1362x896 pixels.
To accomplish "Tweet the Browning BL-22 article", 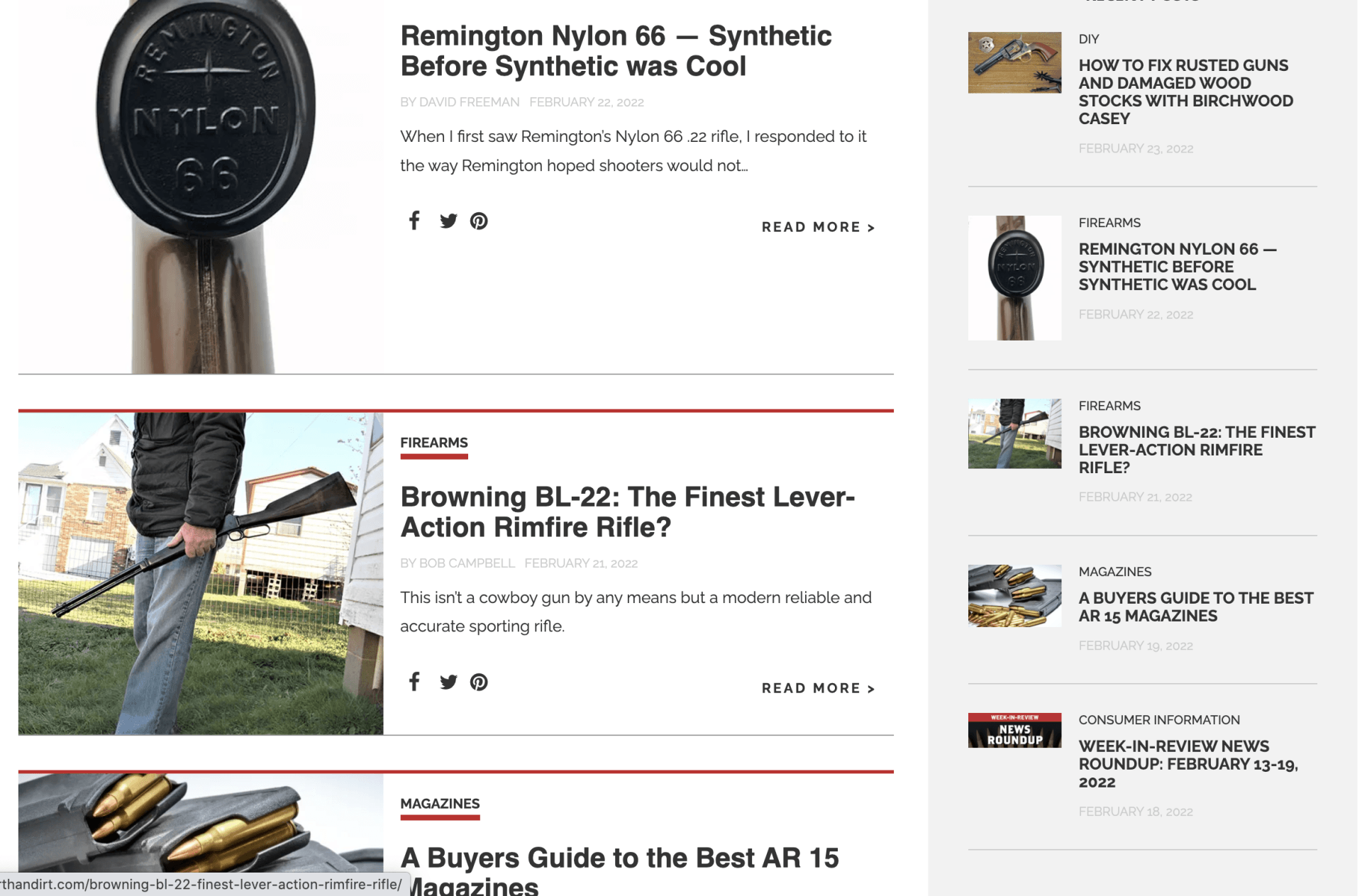I will (448, 682).
